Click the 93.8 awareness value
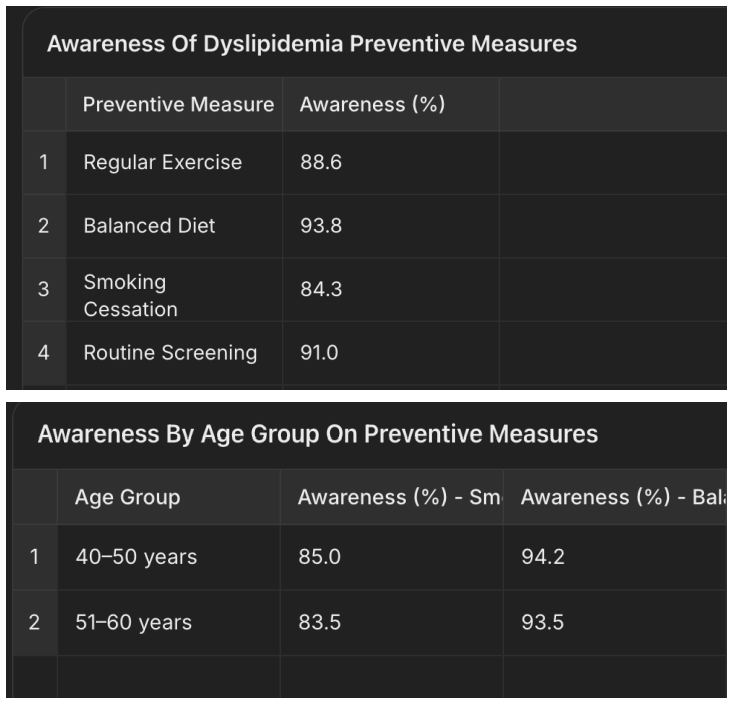Viewport: 731px width, 702px height. pyautogui.click(x=321, y=226)
